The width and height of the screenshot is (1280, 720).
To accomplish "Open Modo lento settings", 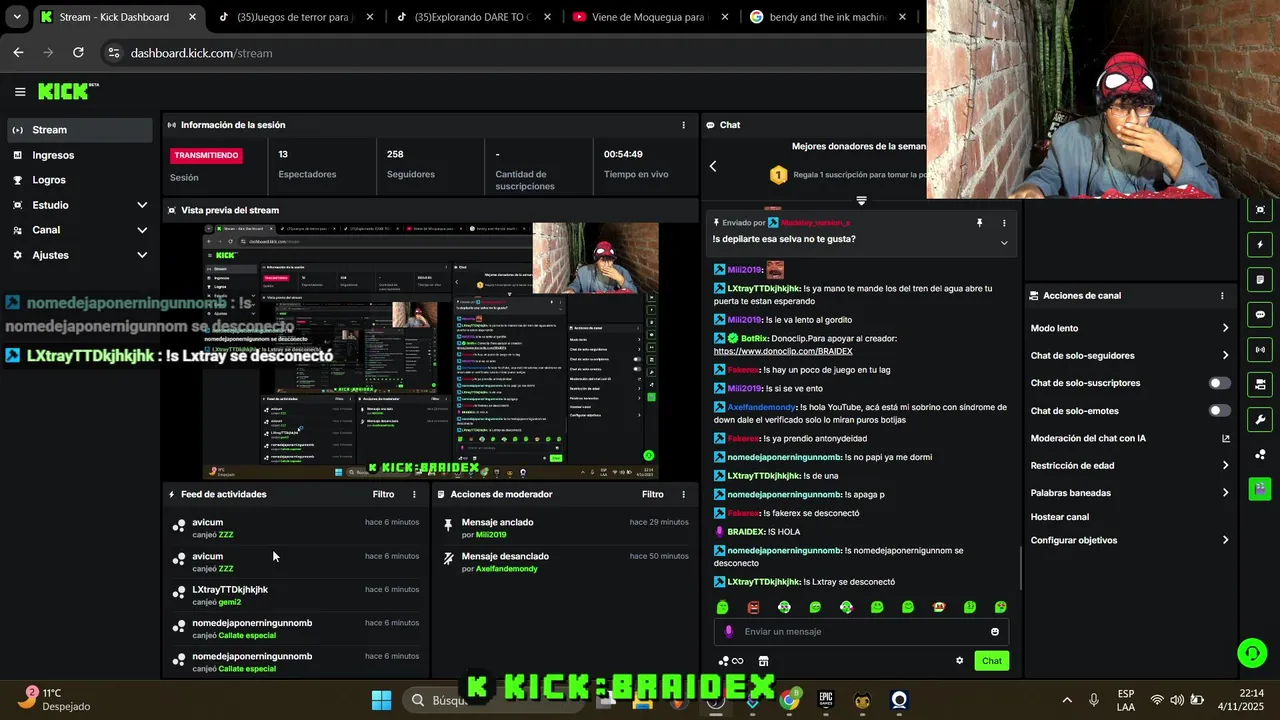I will pos(1130,328).
